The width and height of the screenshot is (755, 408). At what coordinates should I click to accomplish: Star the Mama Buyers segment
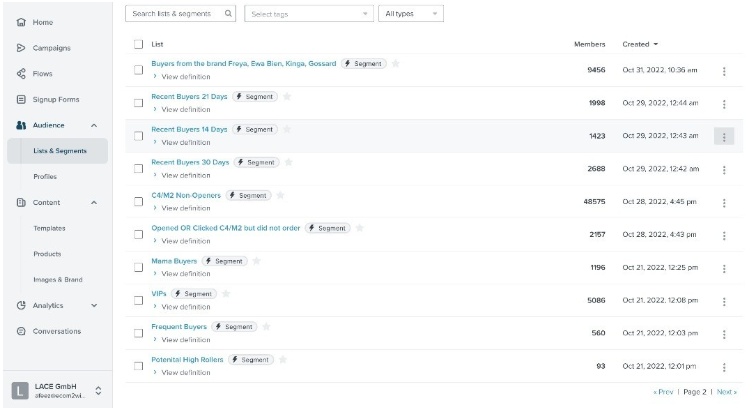(256, 261)
